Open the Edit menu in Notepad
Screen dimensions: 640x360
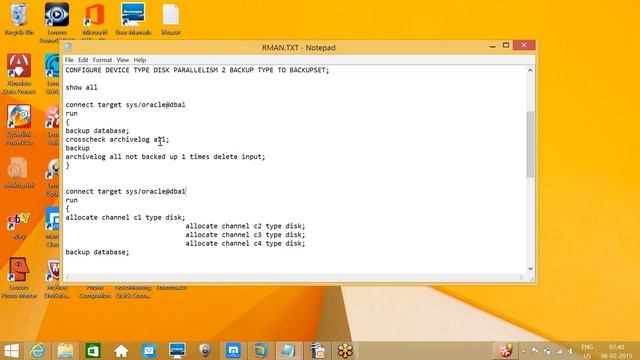83,60
